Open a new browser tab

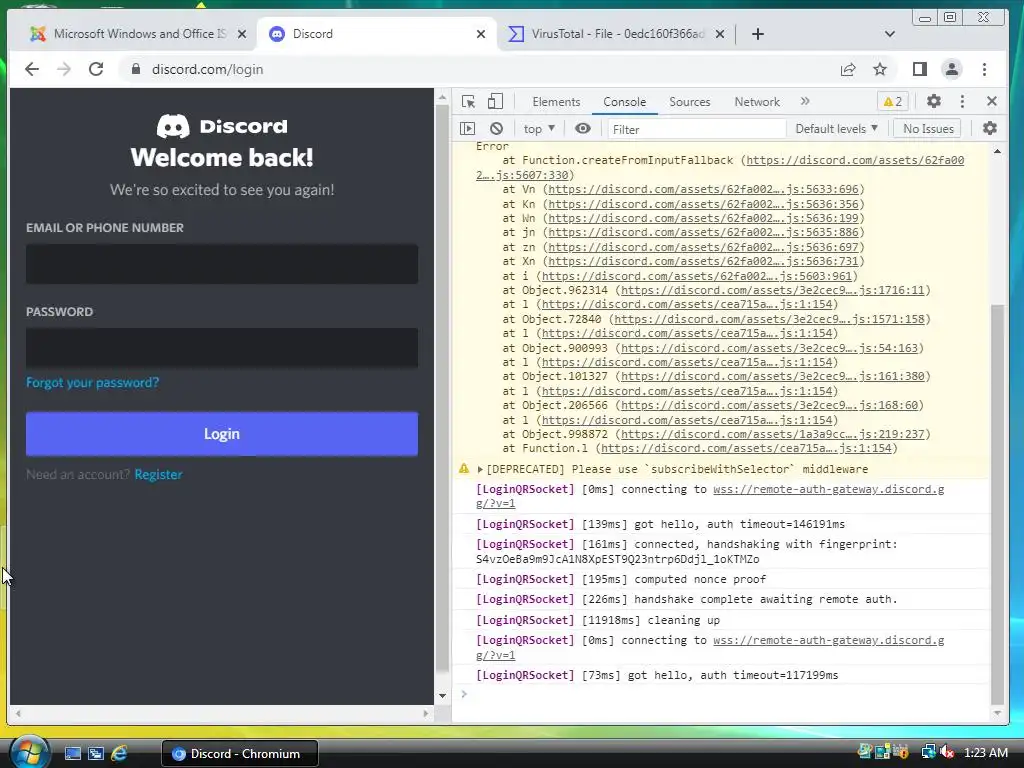tap(758, 34)
